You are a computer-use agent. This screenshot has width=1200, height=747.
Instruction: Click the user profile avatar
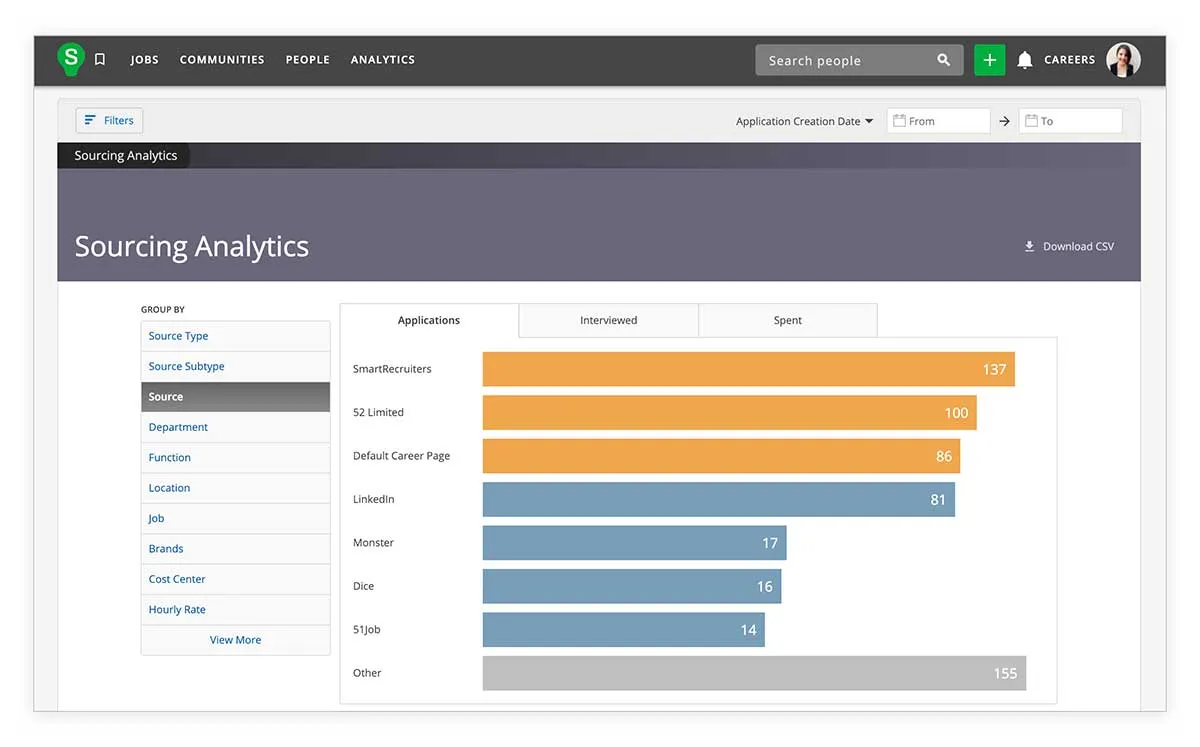[x=1123, y=59]
